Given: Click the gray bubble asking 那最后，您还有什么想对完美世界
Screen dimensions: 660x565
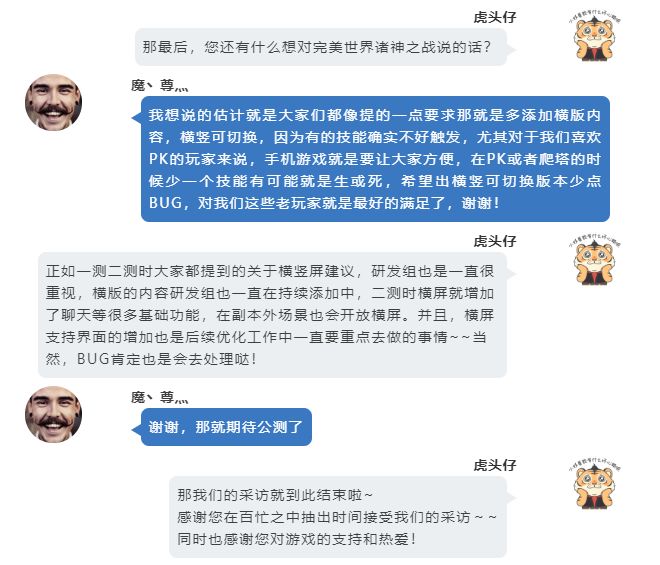Looking at the screenshot, I should [321, 47].
